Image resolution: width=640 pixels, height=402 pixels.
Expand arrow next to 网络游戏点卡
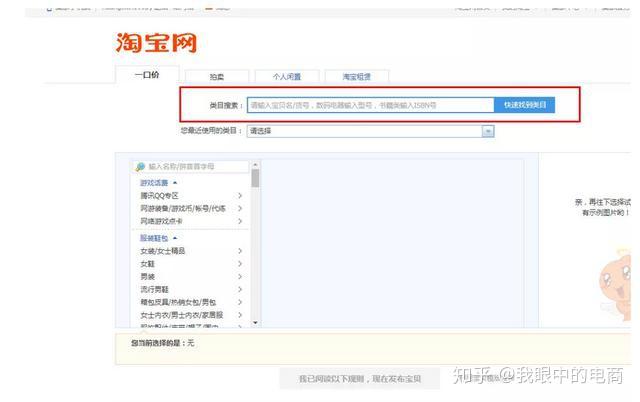click(240, 221)
